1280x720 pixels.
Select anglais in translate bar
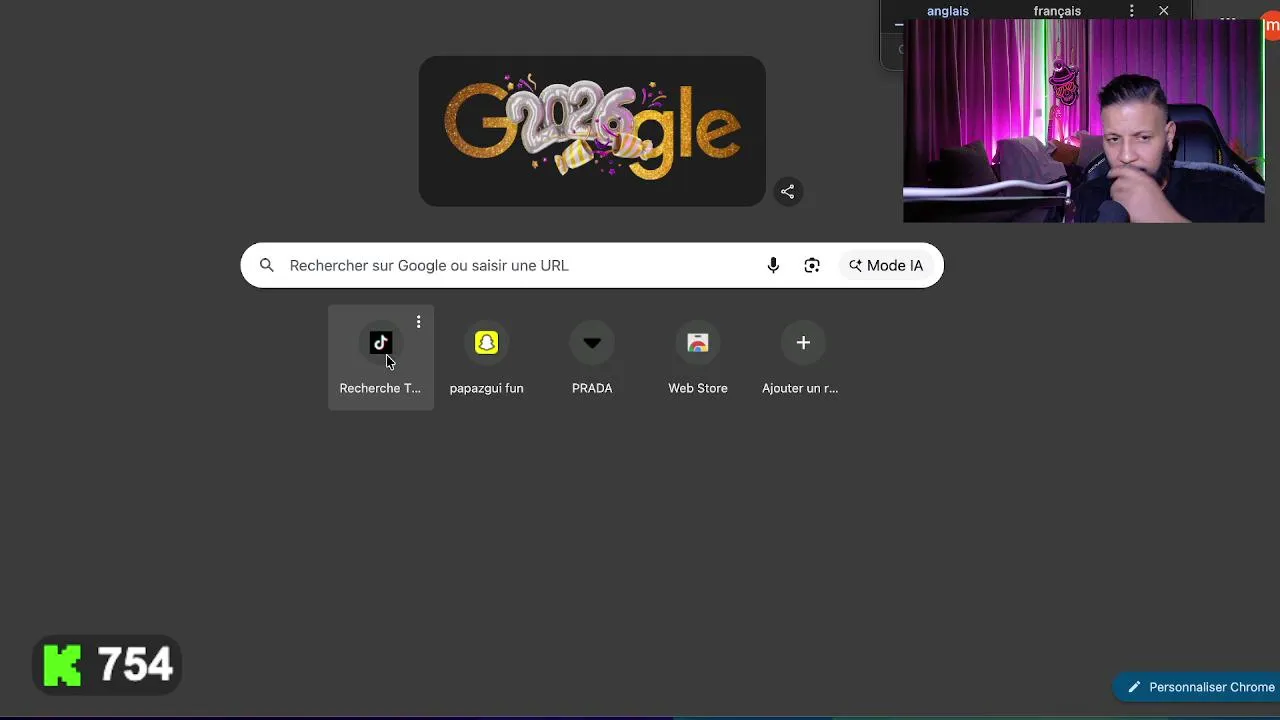pyautogui.click(x=948, y=11)
